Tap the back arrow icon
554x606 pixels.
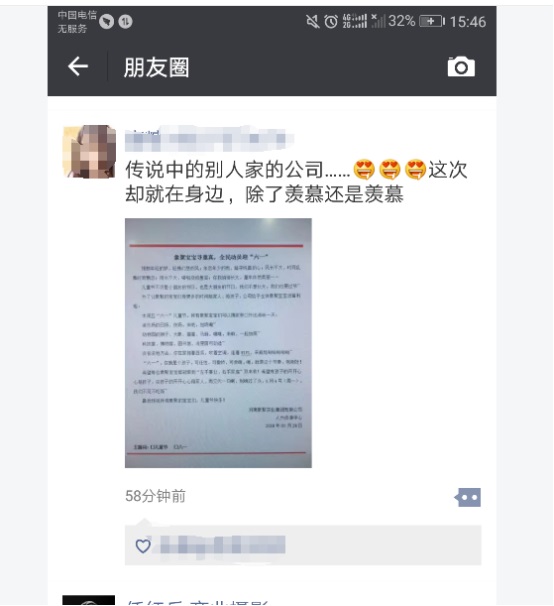point(78,66)
